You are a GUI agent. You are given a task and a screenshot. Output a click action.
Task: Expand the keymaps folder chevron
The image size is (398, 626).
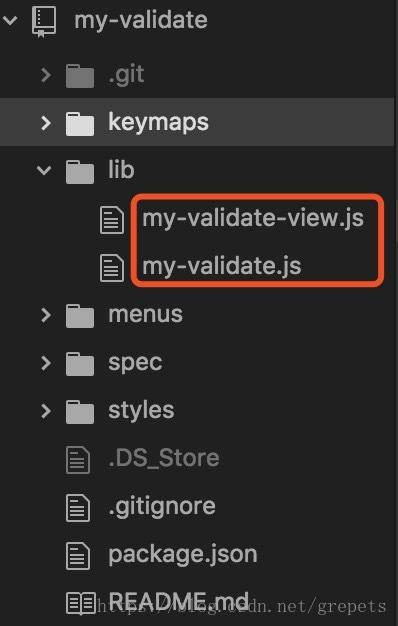(x=46, y=123)
